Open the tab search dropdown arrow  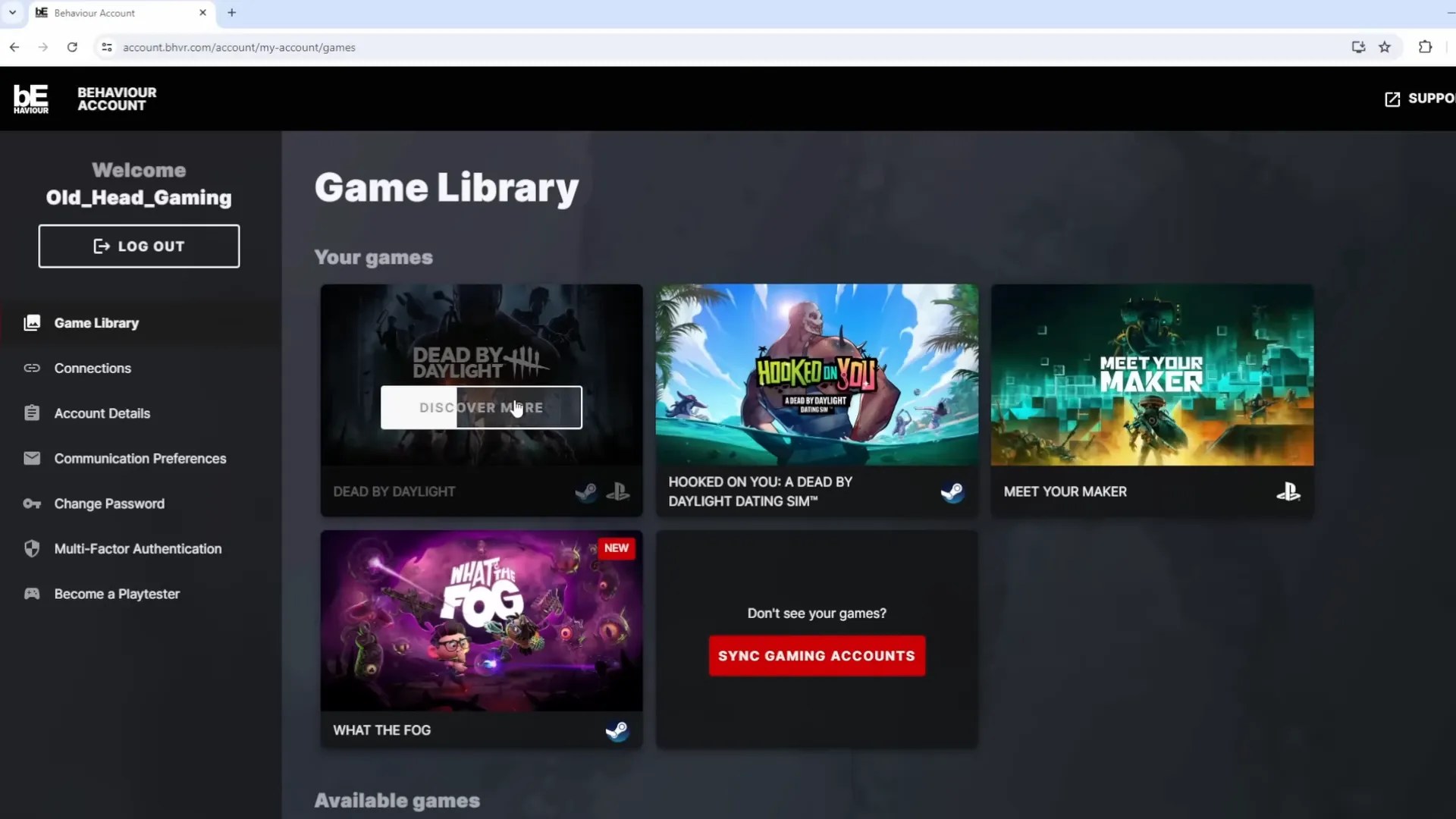[12, 13]
